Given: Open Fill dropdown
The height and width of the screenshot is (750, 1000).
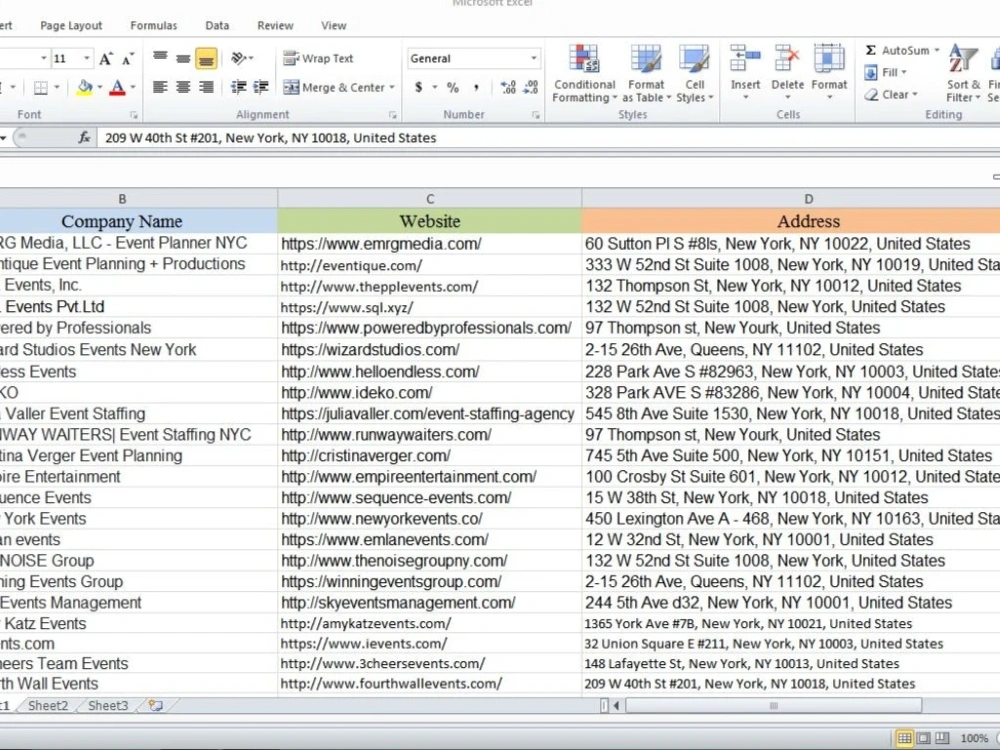Looking at the screenshot, I should (x=885, y=72).
